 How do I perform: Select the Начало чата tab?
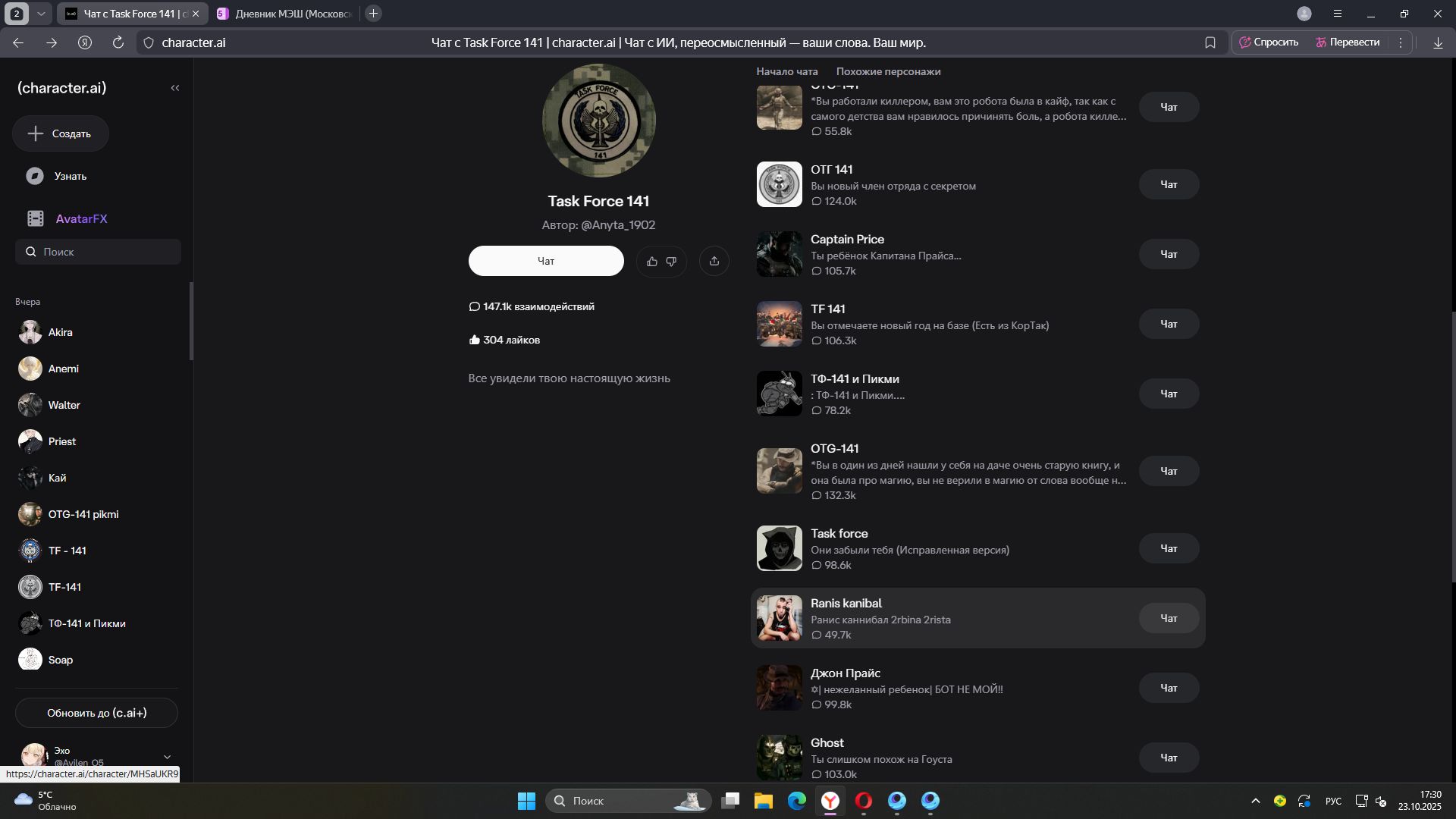coord(787,71)
